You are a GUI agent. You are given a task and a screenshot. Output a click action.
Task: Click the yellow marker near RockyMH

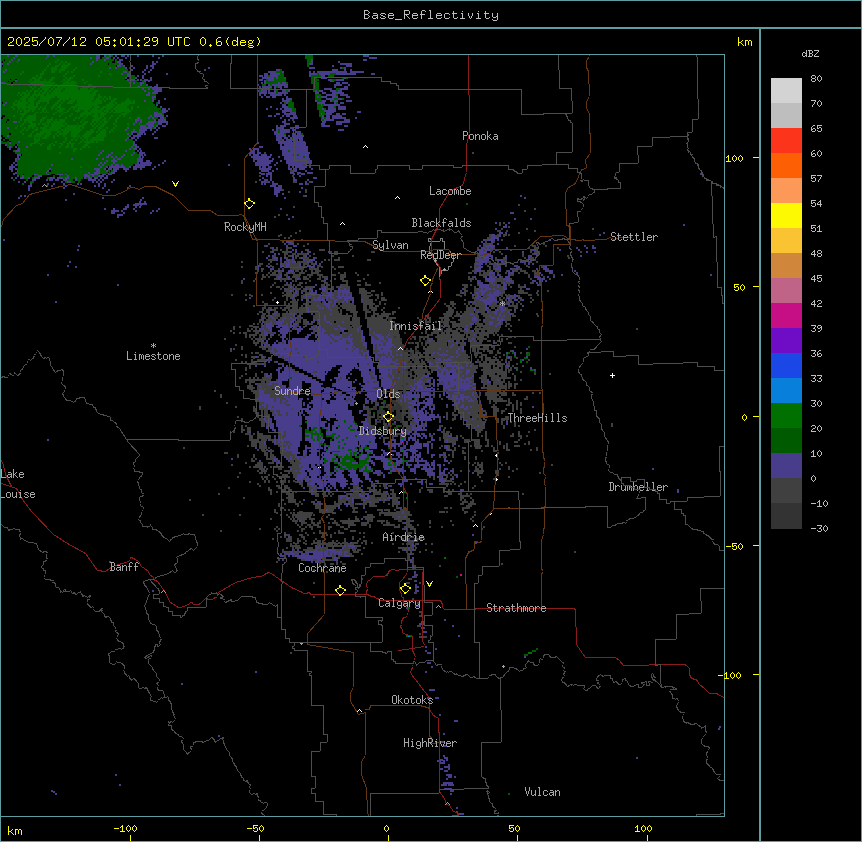click(249, 204)
